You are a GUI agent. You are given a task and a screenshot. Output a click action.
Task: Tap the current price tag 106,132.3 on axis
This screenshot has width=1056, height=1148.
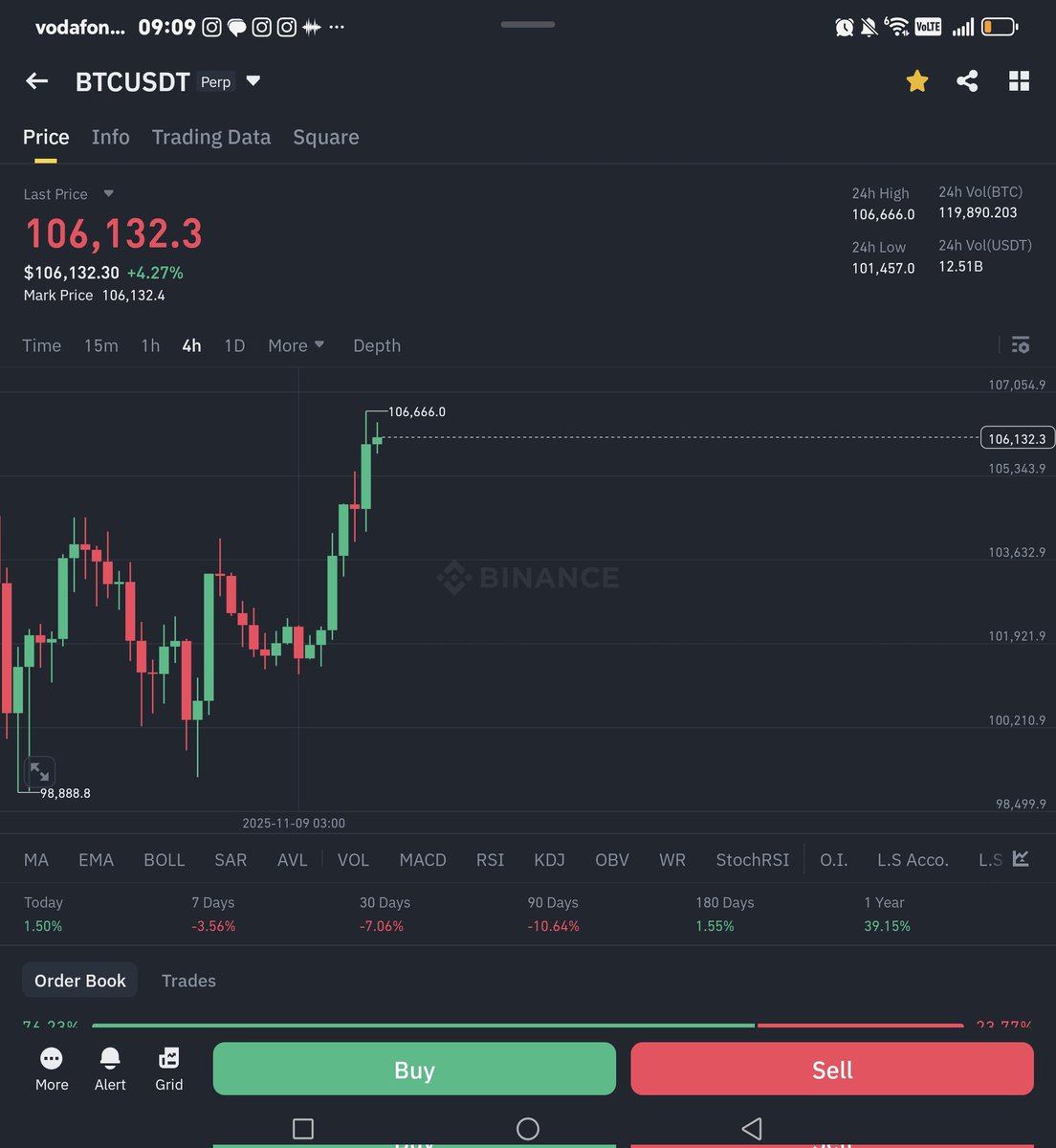coord(1018,438)
